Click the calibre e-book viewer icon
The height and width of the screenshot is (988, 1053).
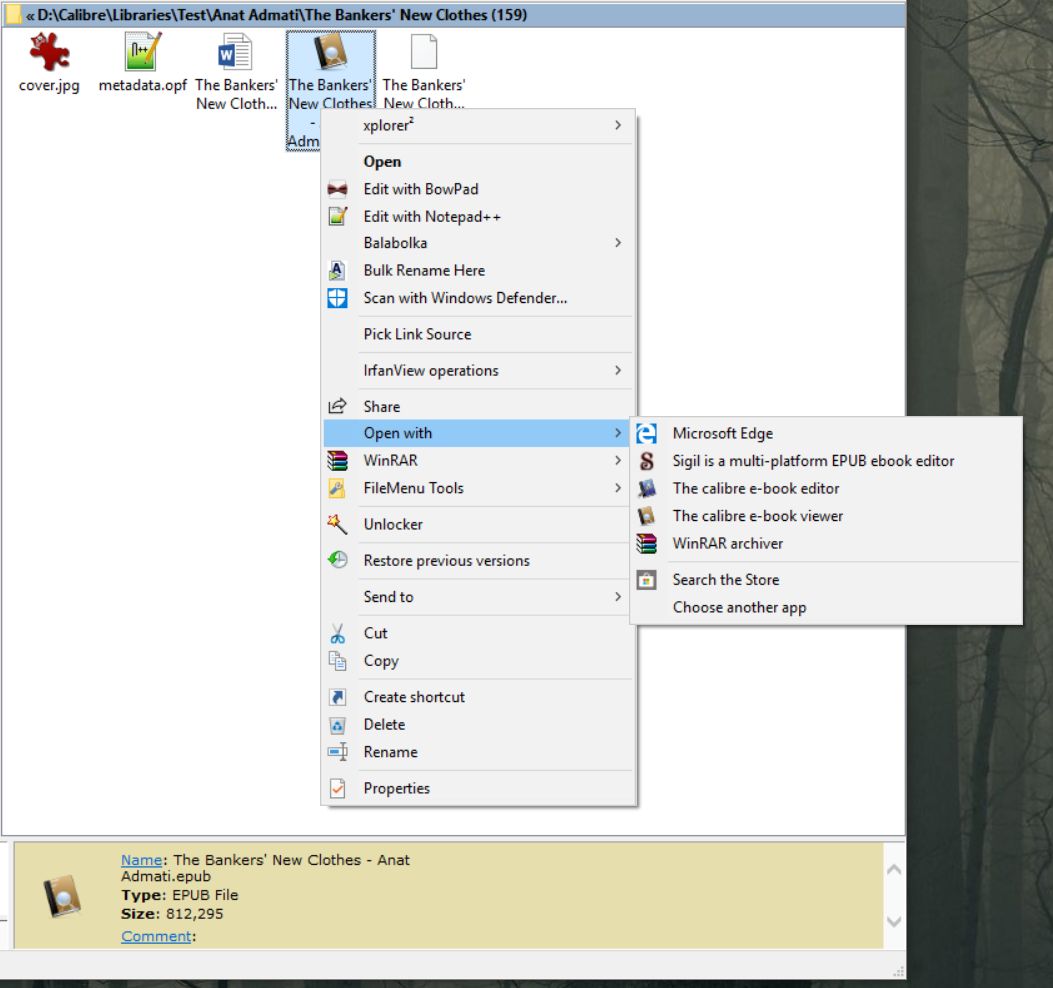(x=646, y=516)
